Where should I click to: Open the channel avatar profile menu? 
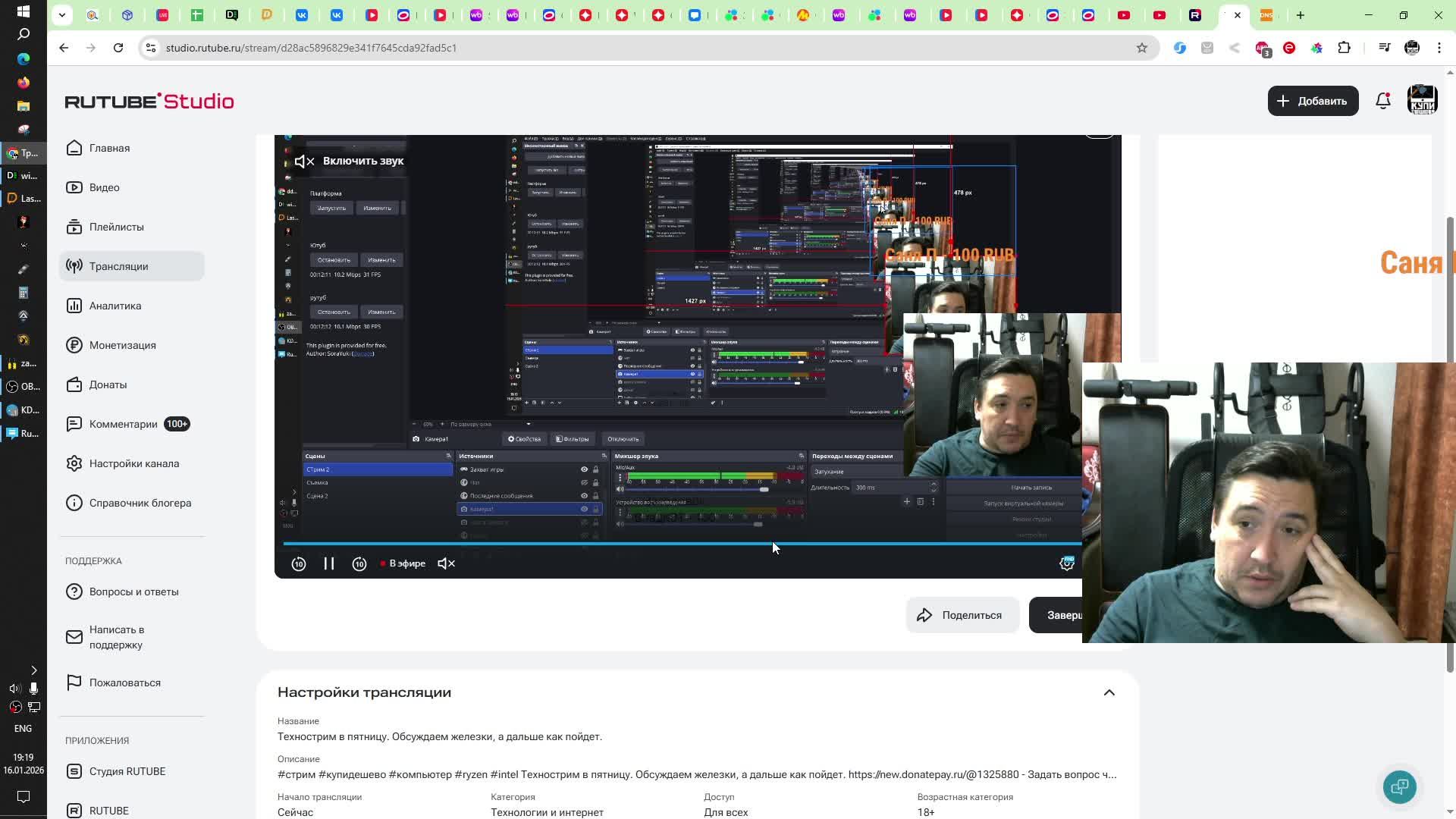[1422, 101]
